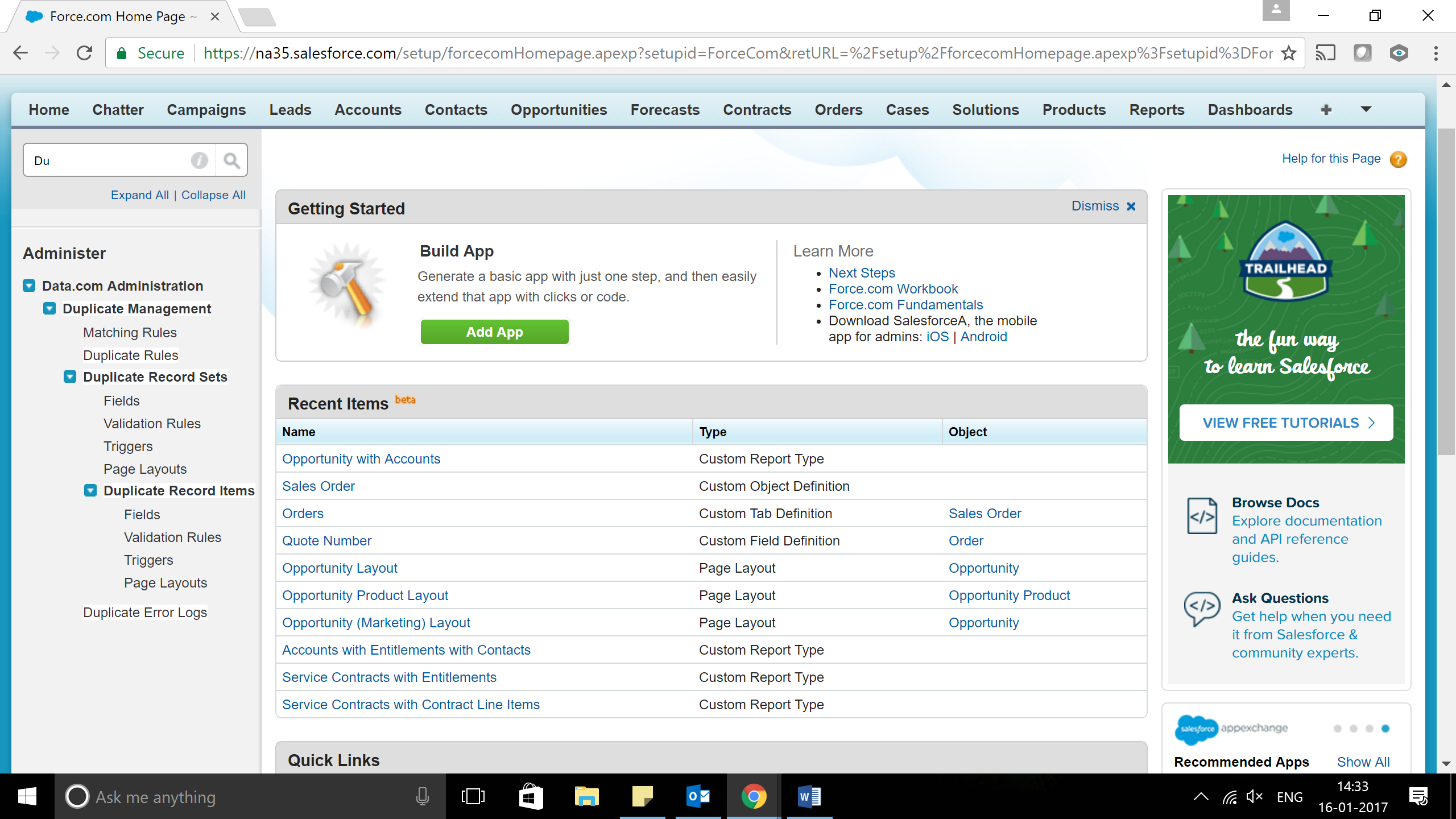Open Opportunity with Accounts recent item

361,459
